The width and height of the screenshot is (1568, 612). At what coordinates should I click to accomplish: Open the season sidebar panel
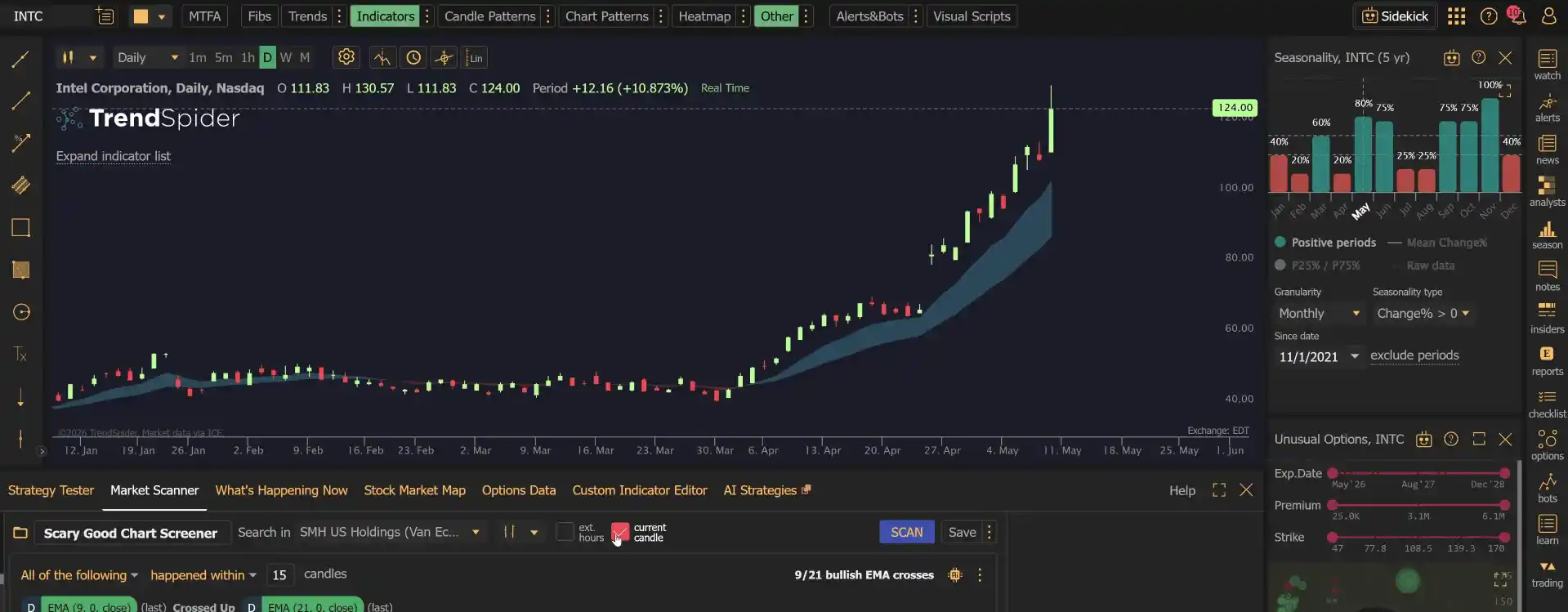tap(1547, 235)
